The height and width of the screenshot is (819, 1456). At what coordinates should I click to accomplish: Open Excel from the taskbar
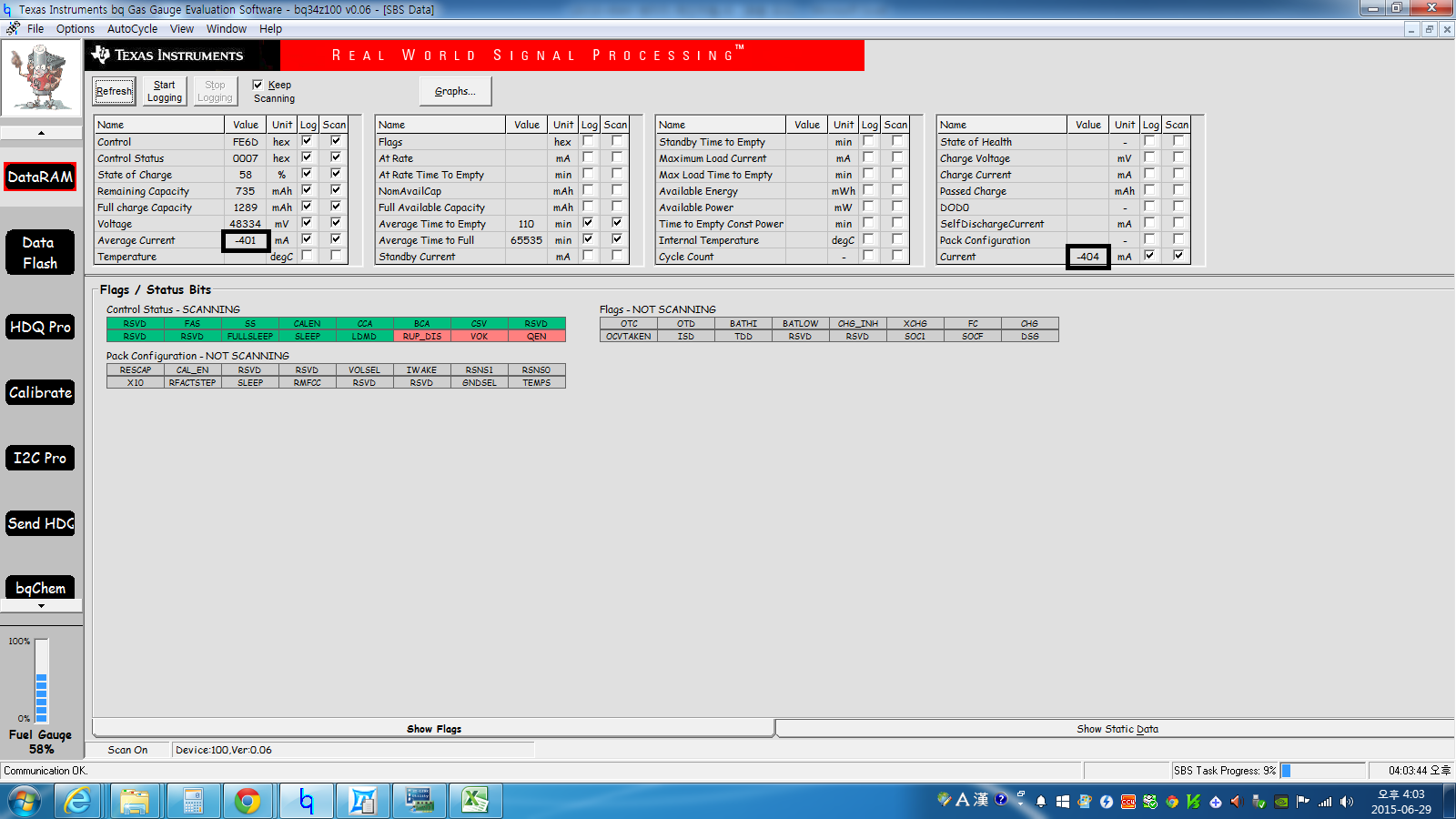point(475,801)
